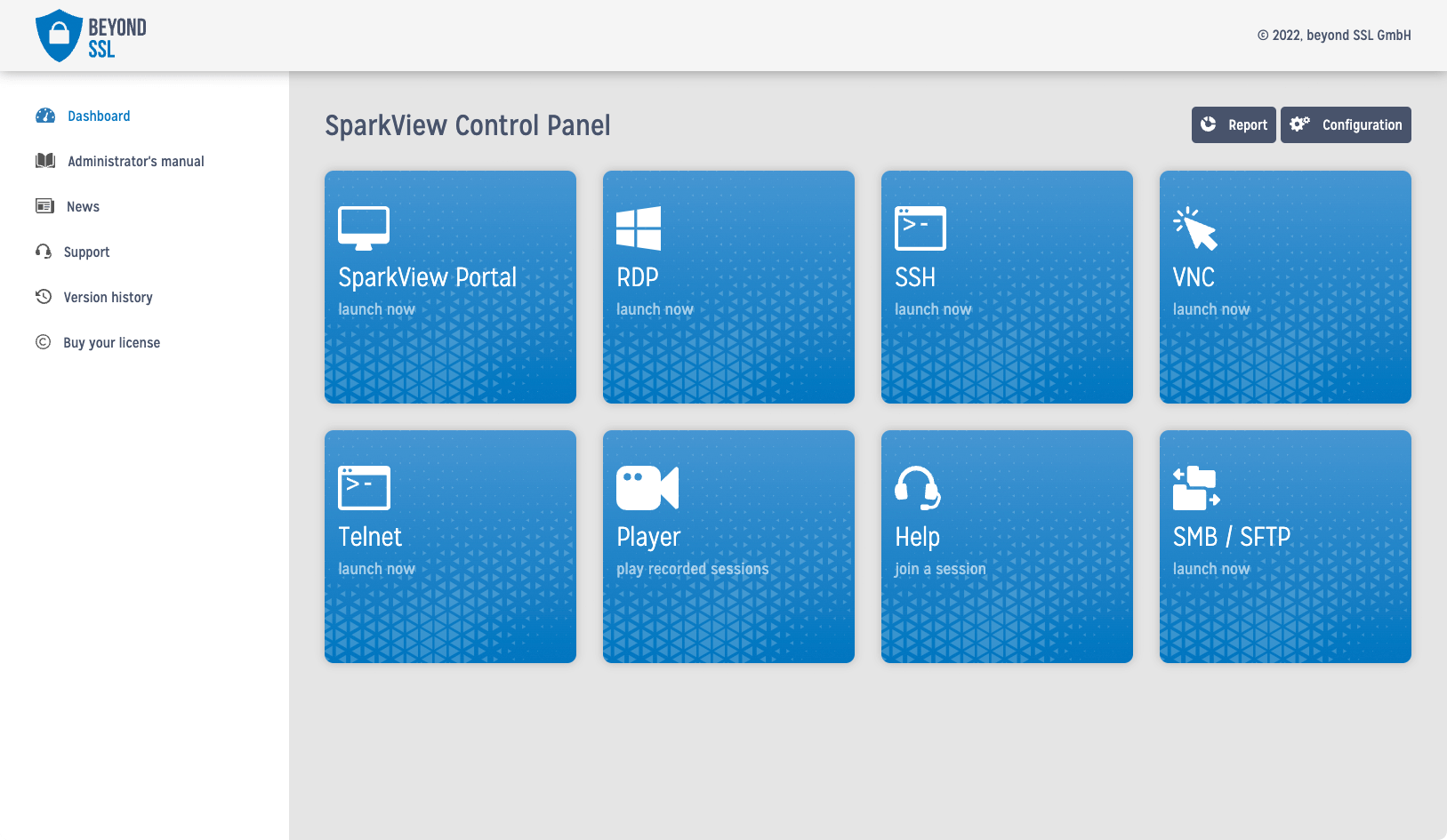Open the Dashboard sidebar link

pyautogui.click(x=99, y=116)
